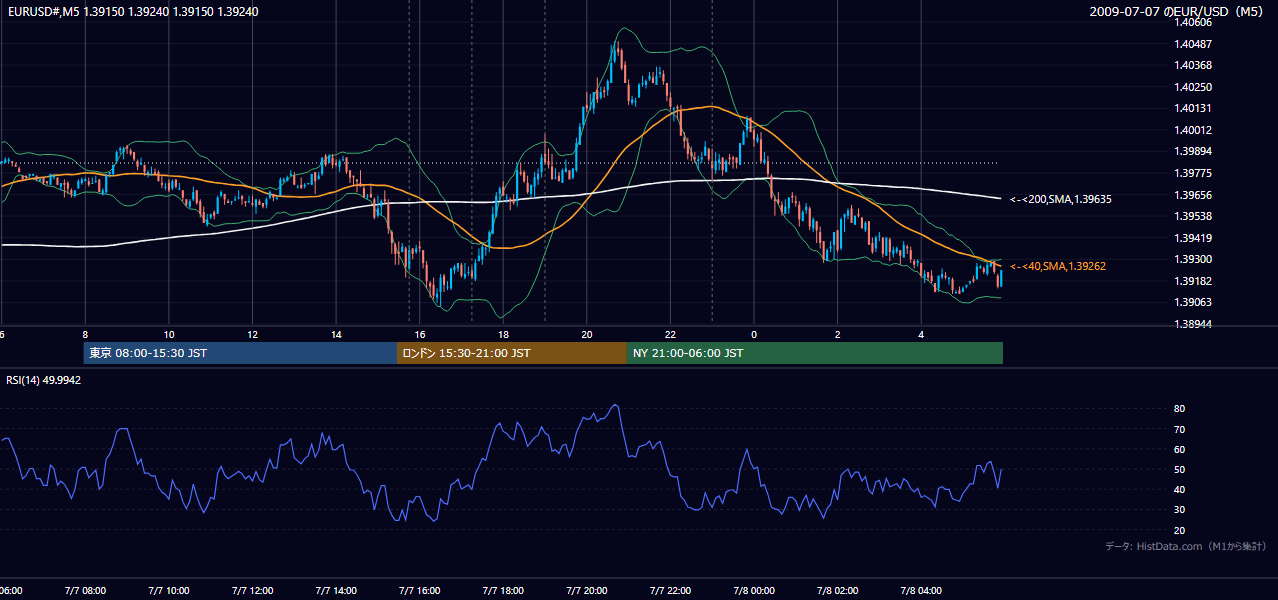This screenshot has height=600, width=1278.
Task: Click the 7/7 10:00 bottom time label
Action: pyautogui.click(x=168, y=591)
